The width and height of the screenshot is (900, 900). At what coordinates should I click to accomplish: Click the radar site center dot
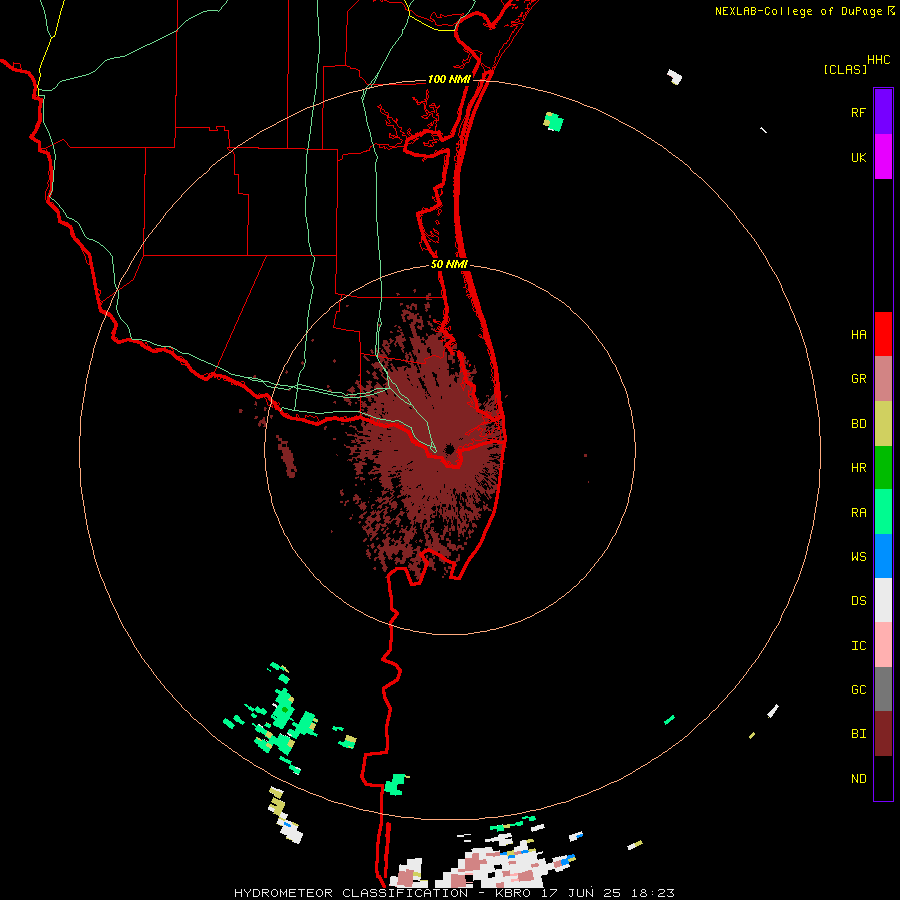coord(450,449)
